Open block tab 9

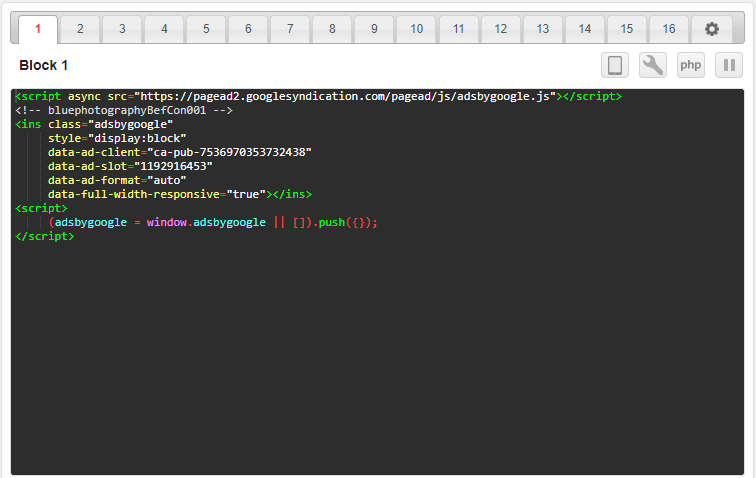coord(374,29)
